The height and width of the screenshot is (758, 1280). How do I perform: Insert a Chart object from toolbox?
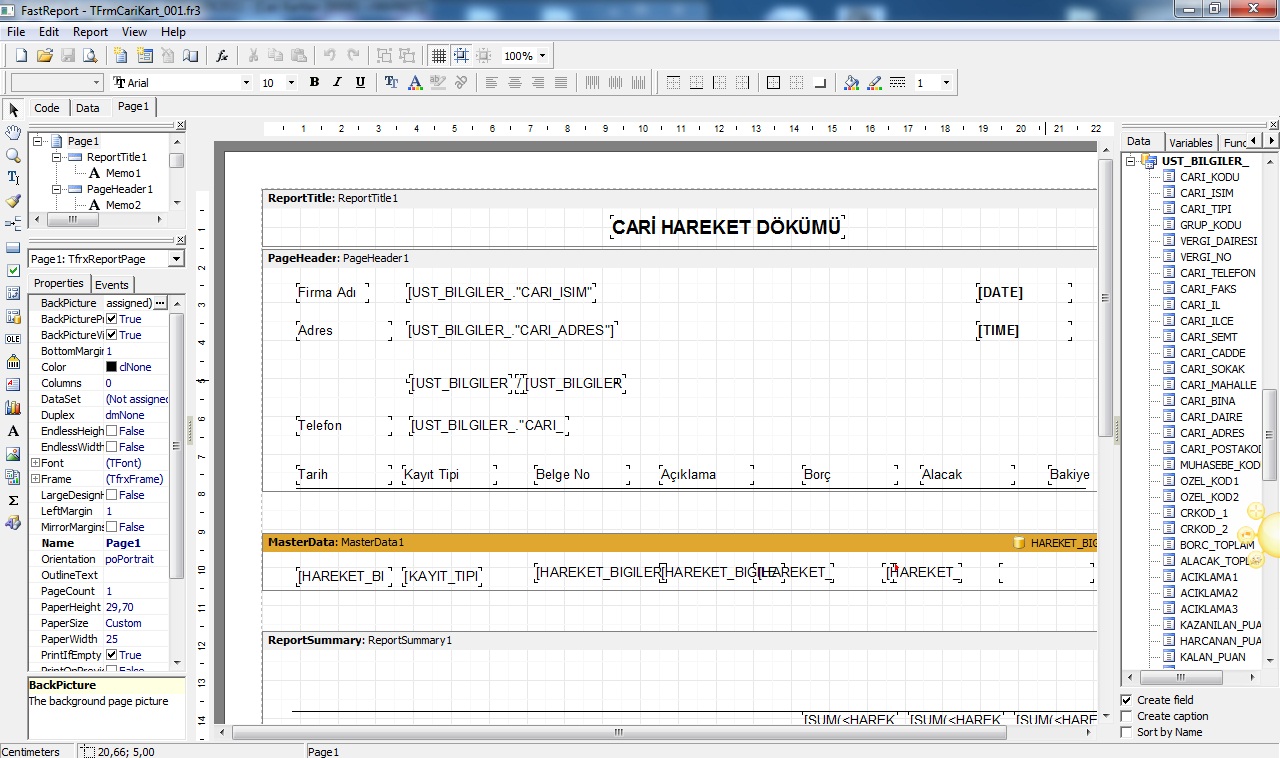point(13,408)
